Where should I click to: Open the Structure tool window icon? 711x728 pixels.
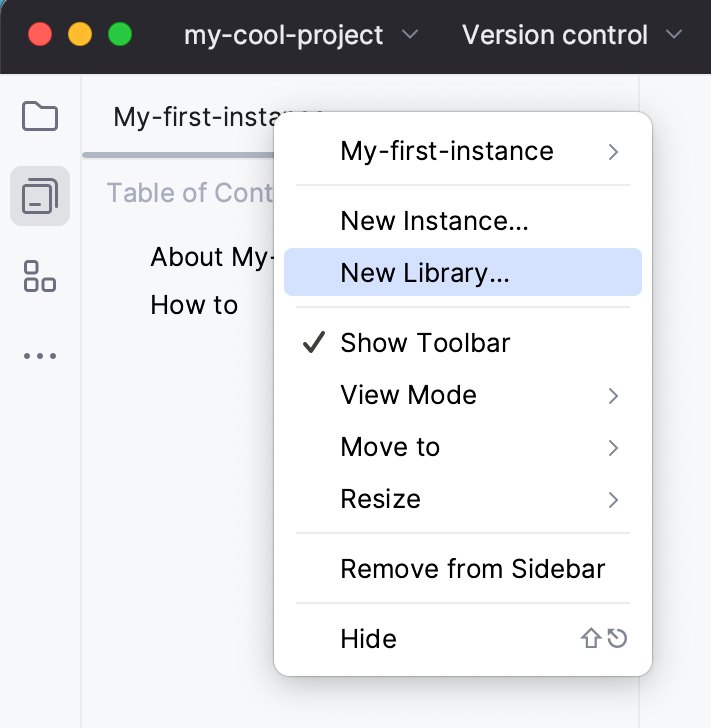[40, 275]
